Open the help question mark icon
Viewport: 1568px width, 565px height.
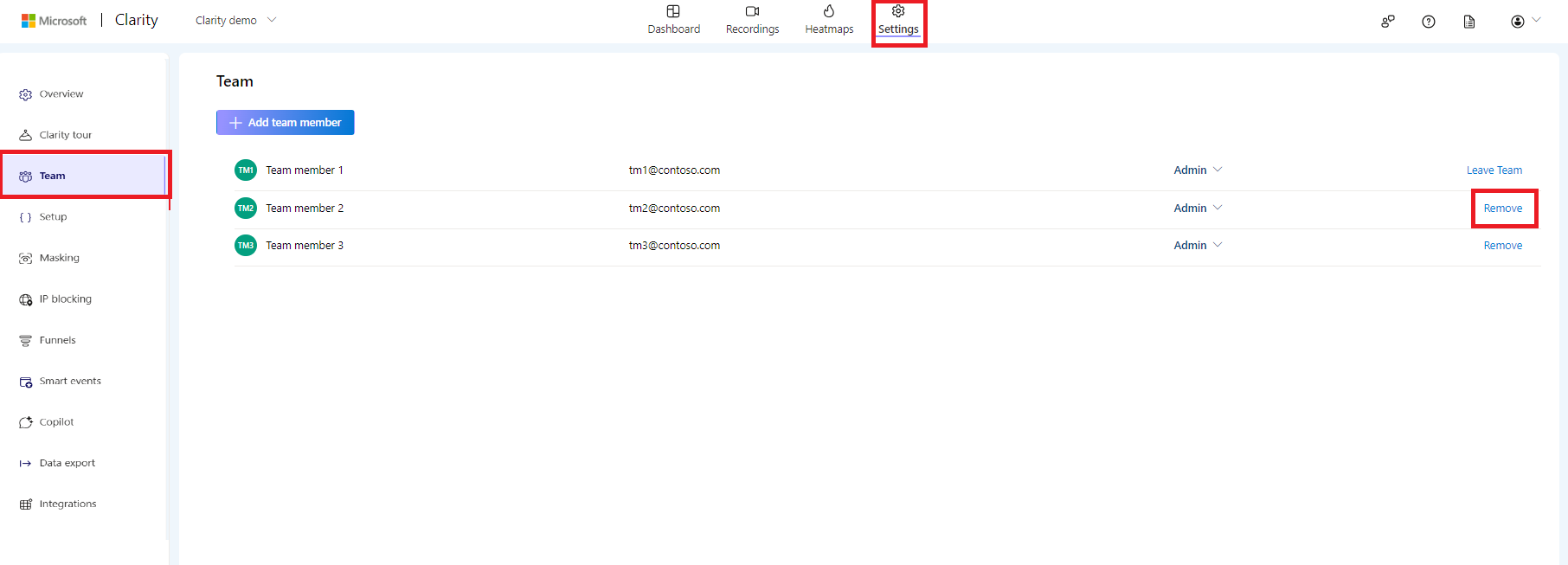[1429, 22]
